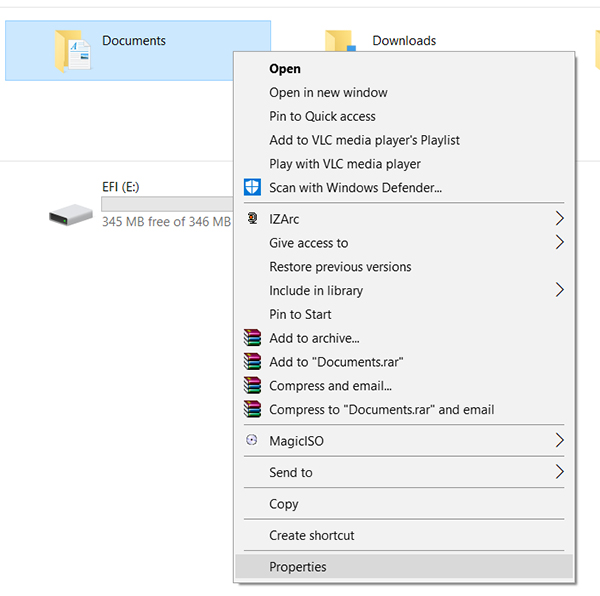Screen dimensions: 600x596
Task: Click the MagicISO disc icon
Action: tap(252, 441)
